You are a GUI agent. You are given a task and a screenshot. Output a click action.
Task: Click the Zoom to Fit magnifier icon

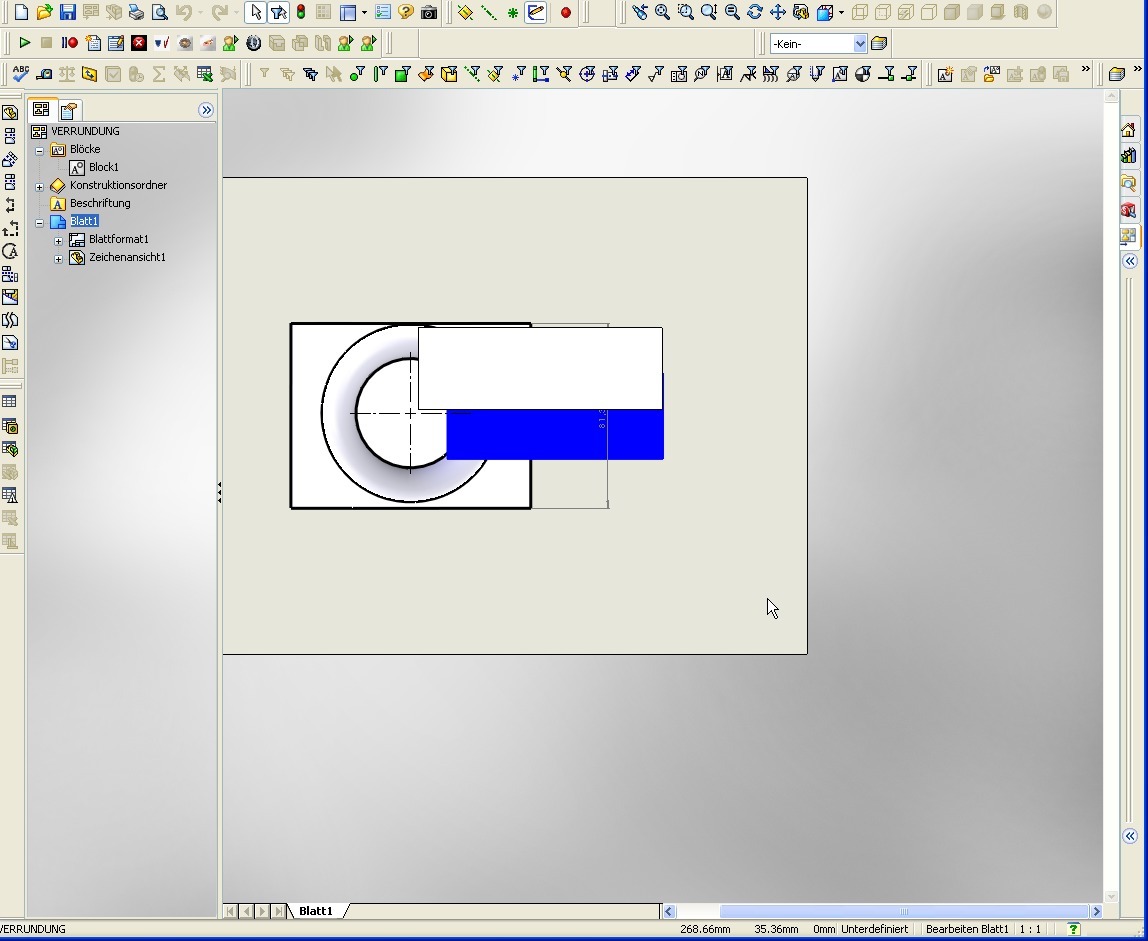point(662,13)
